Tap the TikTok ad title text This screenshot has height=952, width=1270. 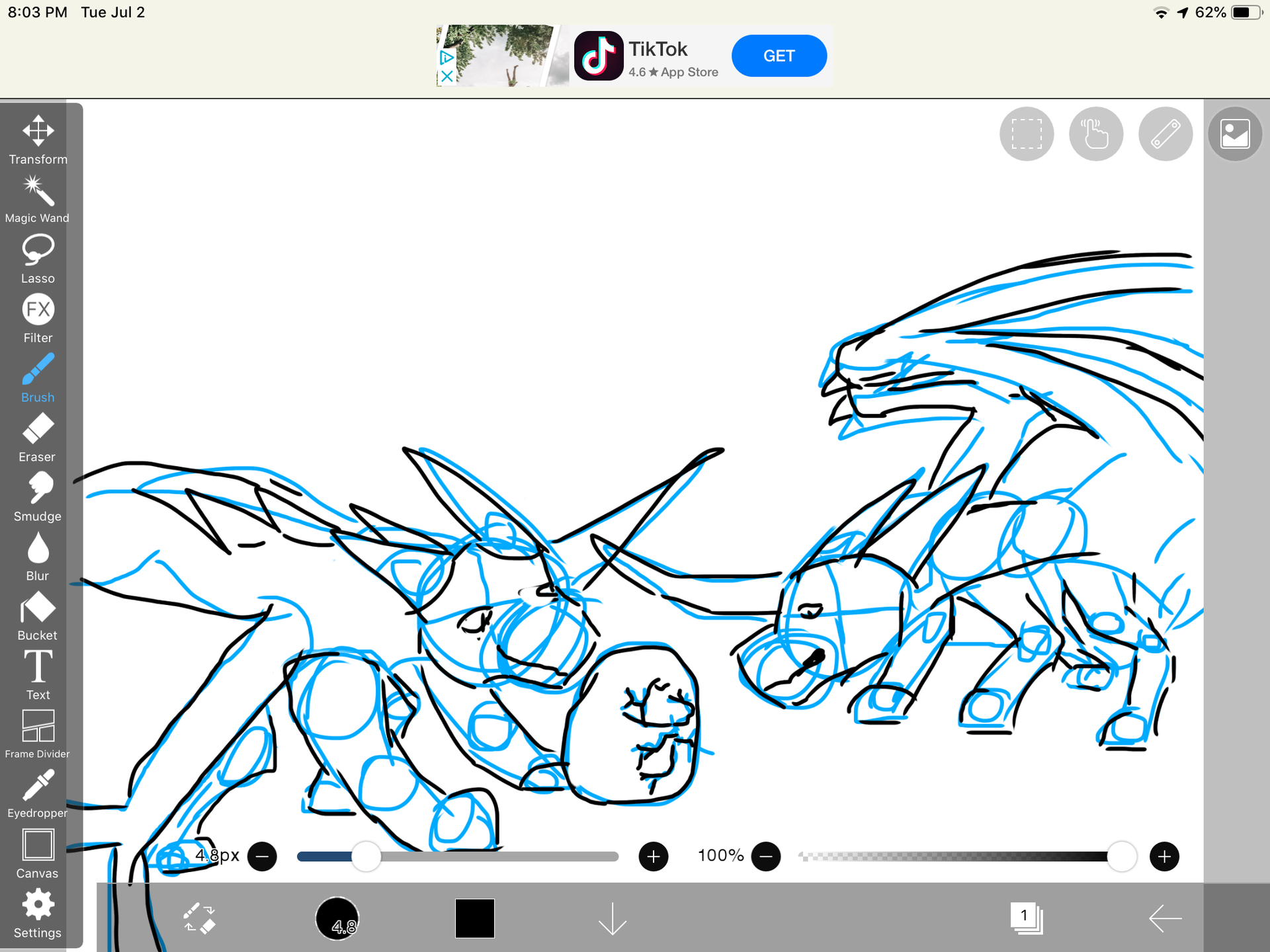[x=658, y=49]
